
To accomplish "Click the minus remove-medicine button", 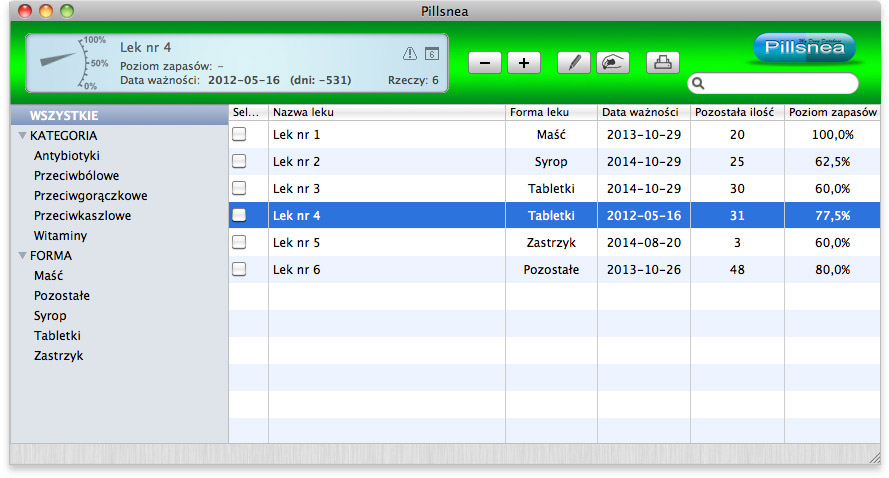I will [485, 63].
